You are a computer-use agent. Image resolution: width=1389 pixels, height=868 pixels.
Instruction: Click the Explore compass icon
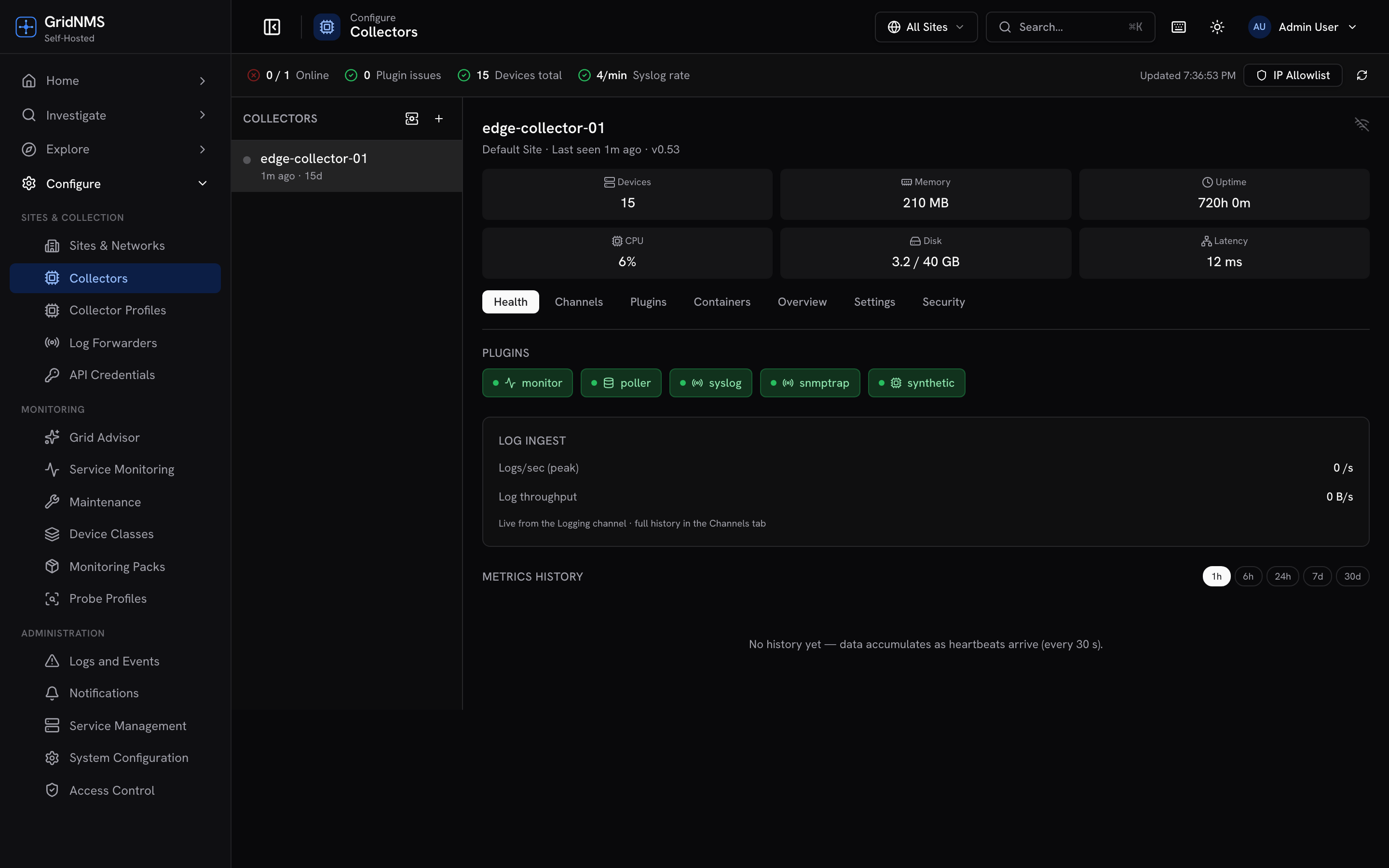tap(29, 149)
